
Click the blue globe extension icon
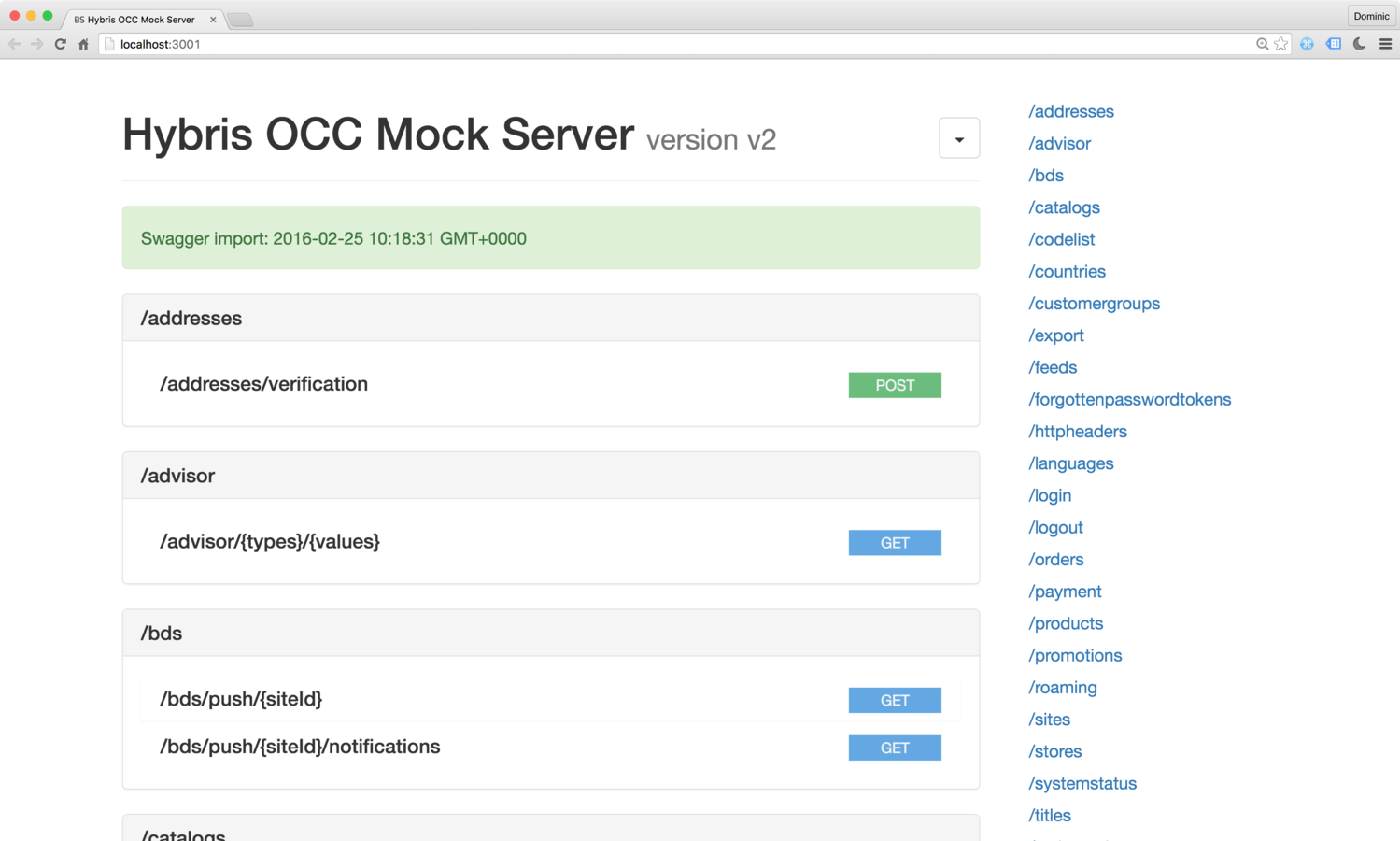pyautogui.click(x=1307, y=44)
